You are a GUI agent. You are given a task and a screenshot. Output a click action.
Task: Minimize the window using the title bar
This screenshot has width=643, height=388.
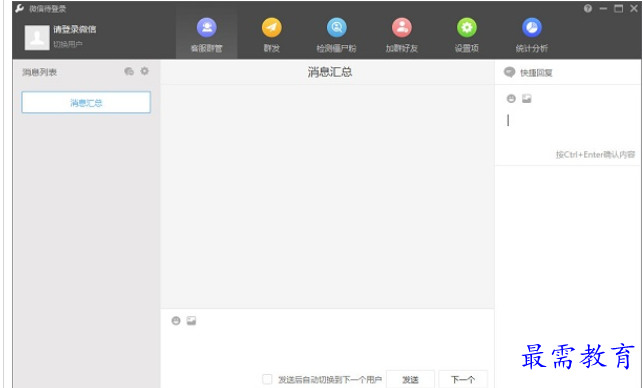click(x=603, y=8)
